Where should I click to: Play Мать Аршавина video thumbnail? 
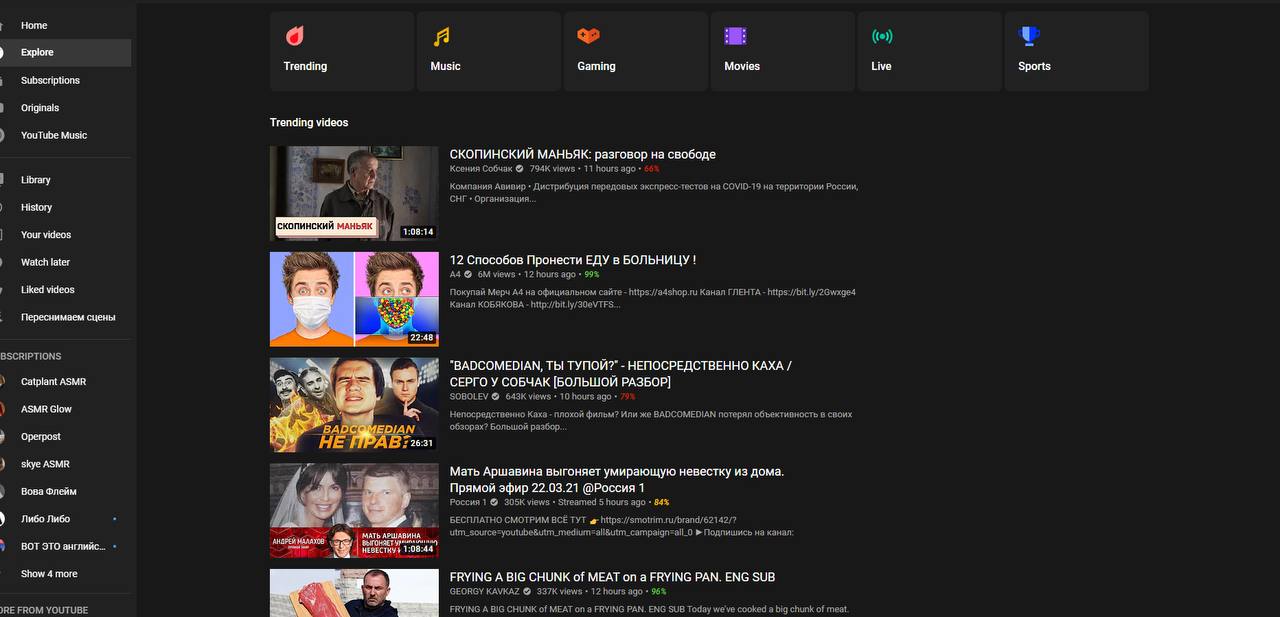point(354,510)
